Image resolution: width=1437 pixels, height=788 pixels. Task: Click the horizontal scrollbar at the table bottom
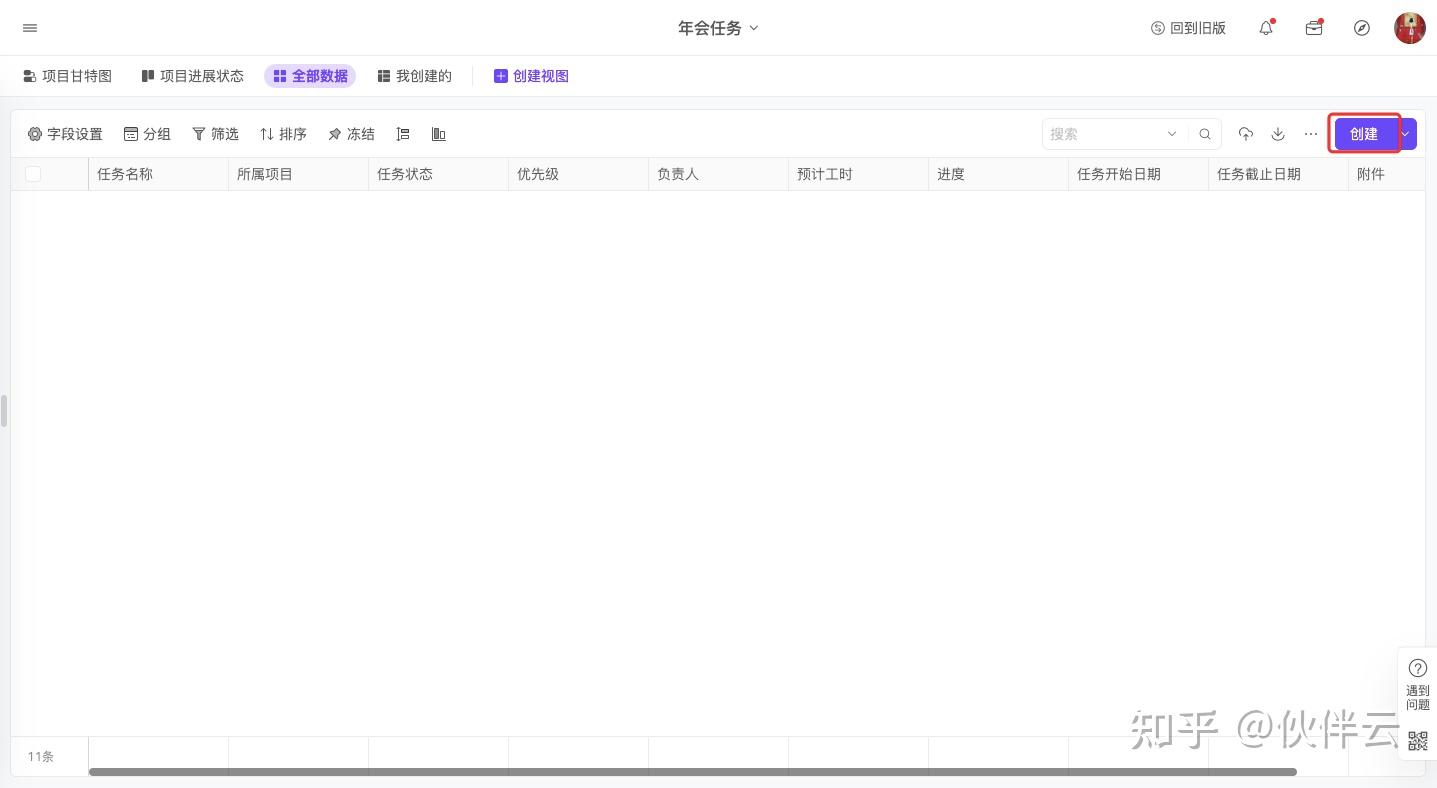[x=692, y=772]
